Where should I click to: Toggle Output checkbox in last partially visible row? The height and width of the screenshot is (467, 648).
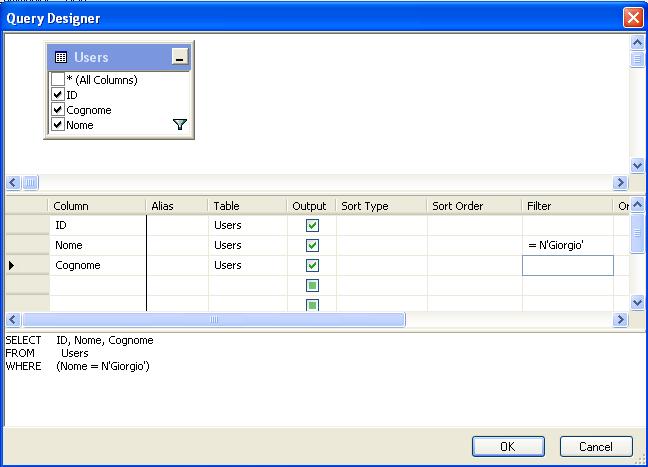(x=312, y=305)
